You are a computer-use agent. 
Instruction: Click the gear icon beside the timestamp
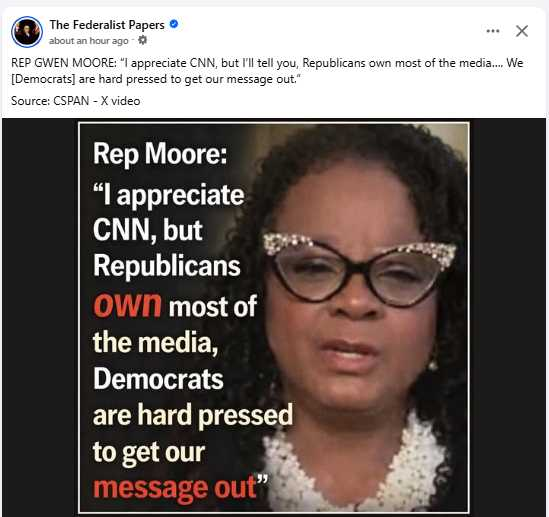pyautogui.click(x=142, y=40)
